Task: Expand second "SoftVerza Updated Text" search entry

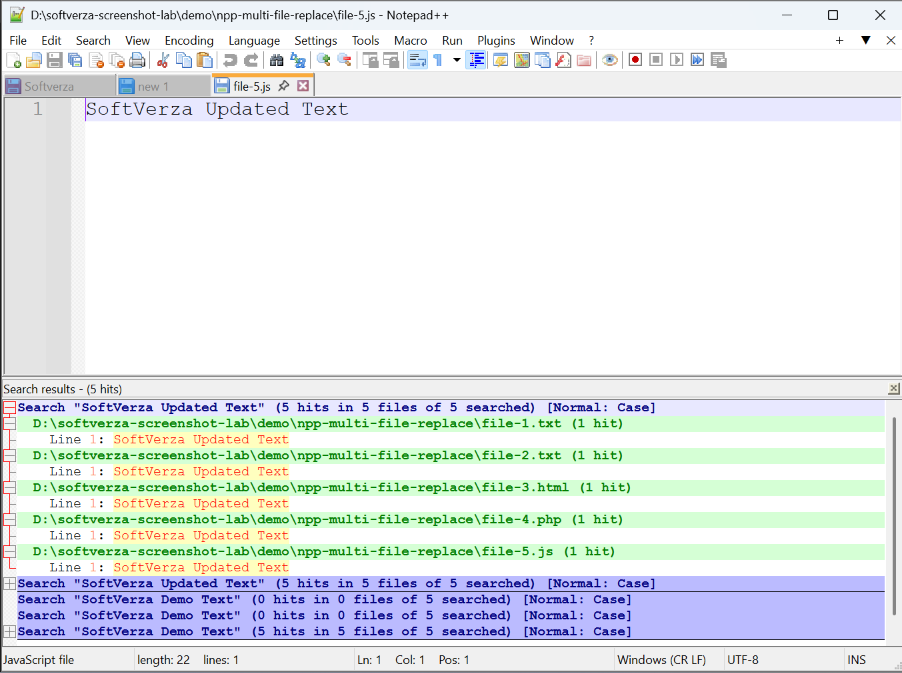Action: point(10,583)
